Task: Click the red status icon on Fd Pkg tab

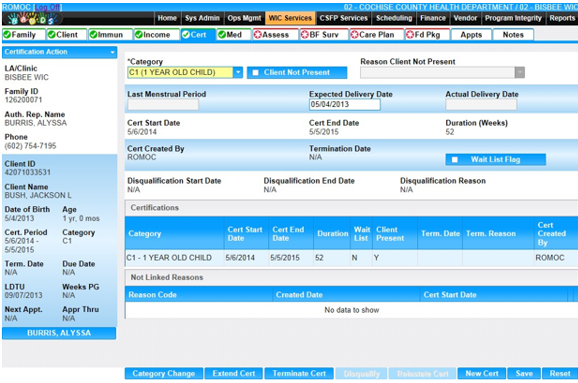Action: (410, 35)
